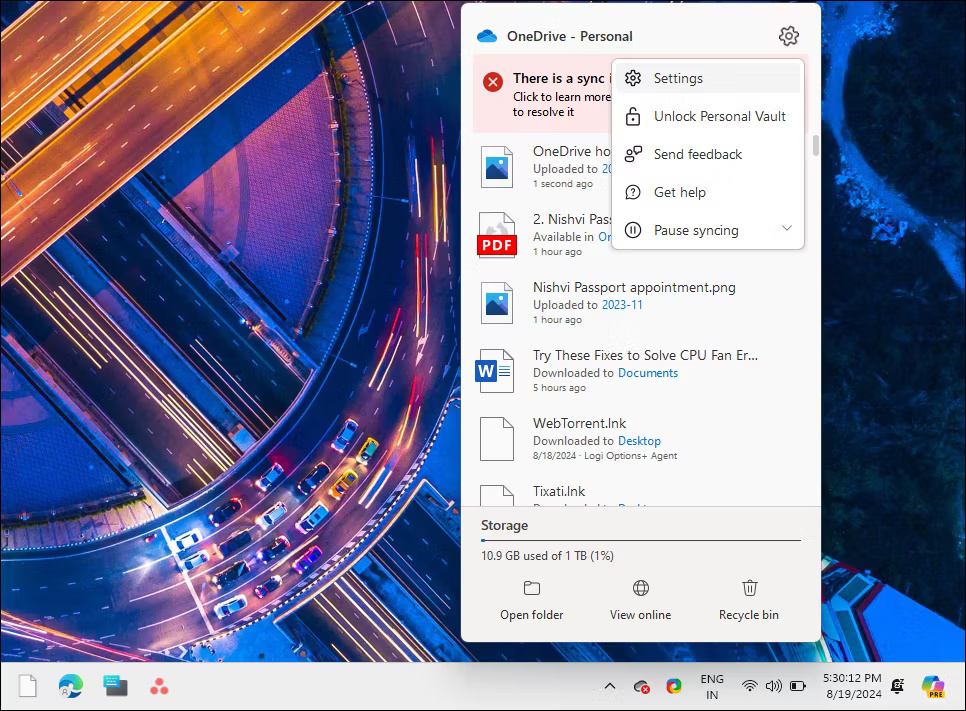The image size is (966, 711).
Task: Toggle the taskbar volume icon to mute
Action: click(x=773, y=687)
